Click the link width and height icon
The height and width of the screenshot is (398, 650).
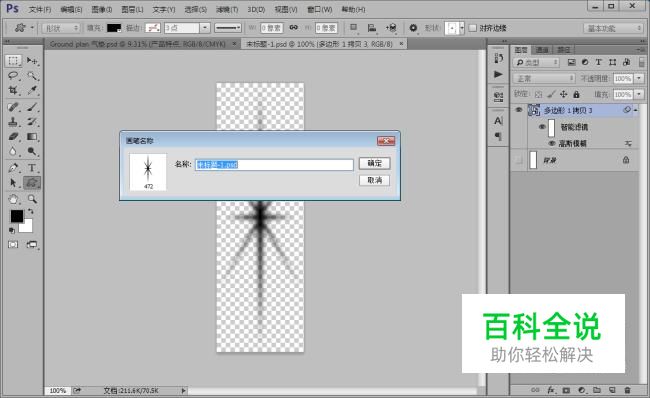[293, 27]
